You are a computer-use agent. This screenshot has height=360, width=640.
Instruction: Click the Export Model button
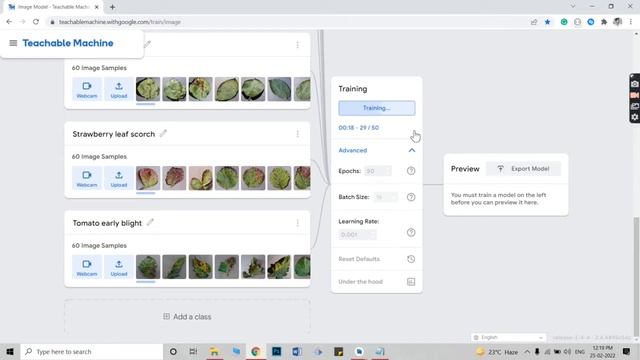pyautogui.click(x=524, y=169)
